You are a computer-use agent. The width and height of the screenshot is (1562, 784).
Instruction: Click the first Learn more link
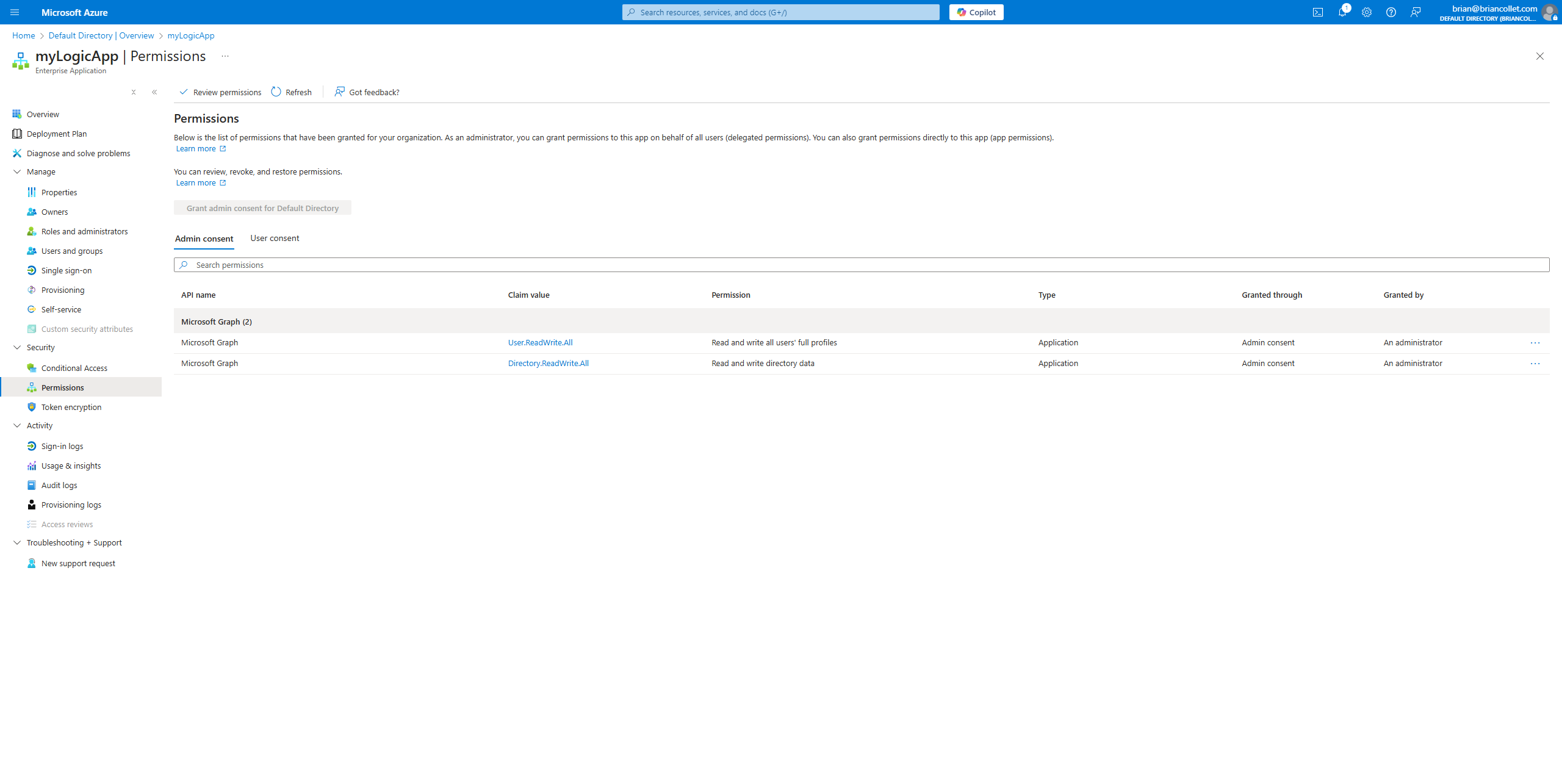201,148
